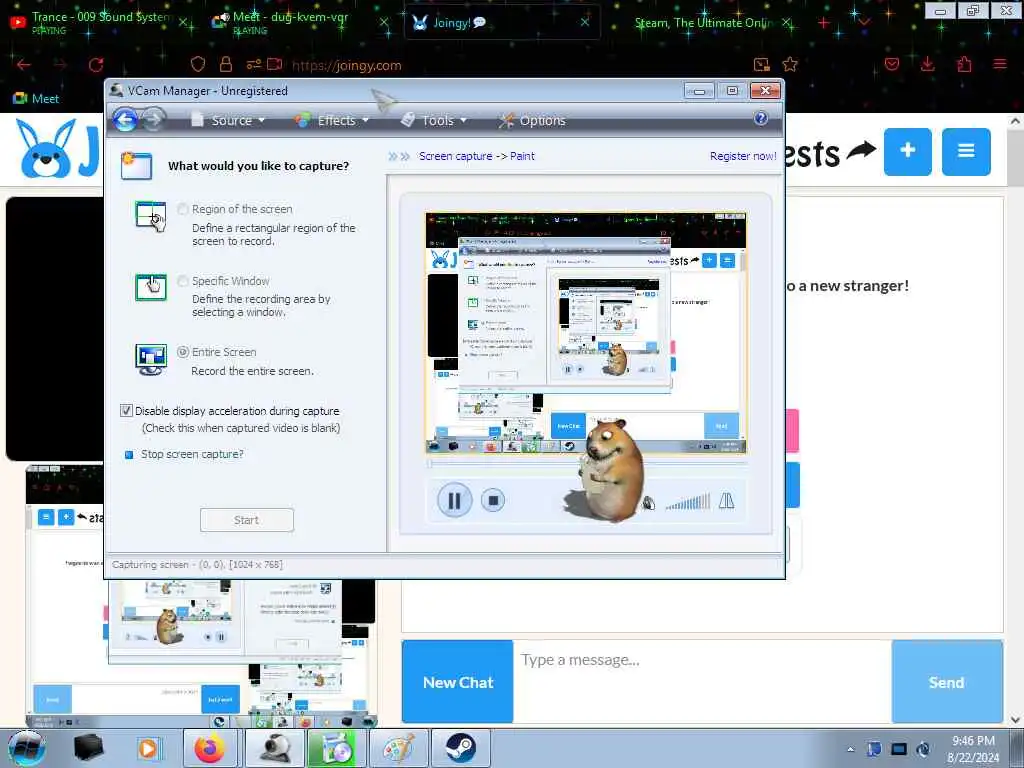The height and width of the screenshot is (768, 1024).
Task: Click the preview position slider track
Action: point(586,464)
